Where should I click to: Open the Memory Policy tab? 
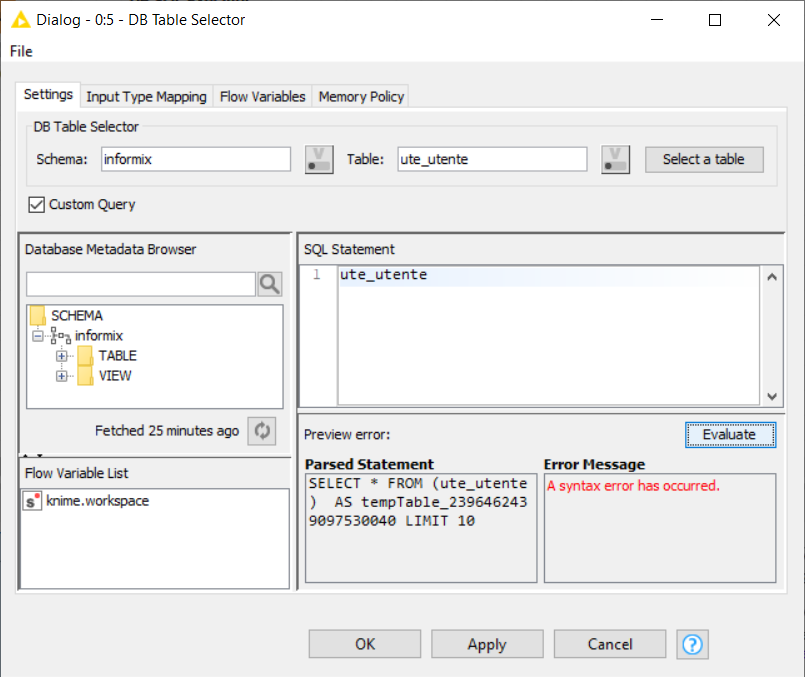361,97
